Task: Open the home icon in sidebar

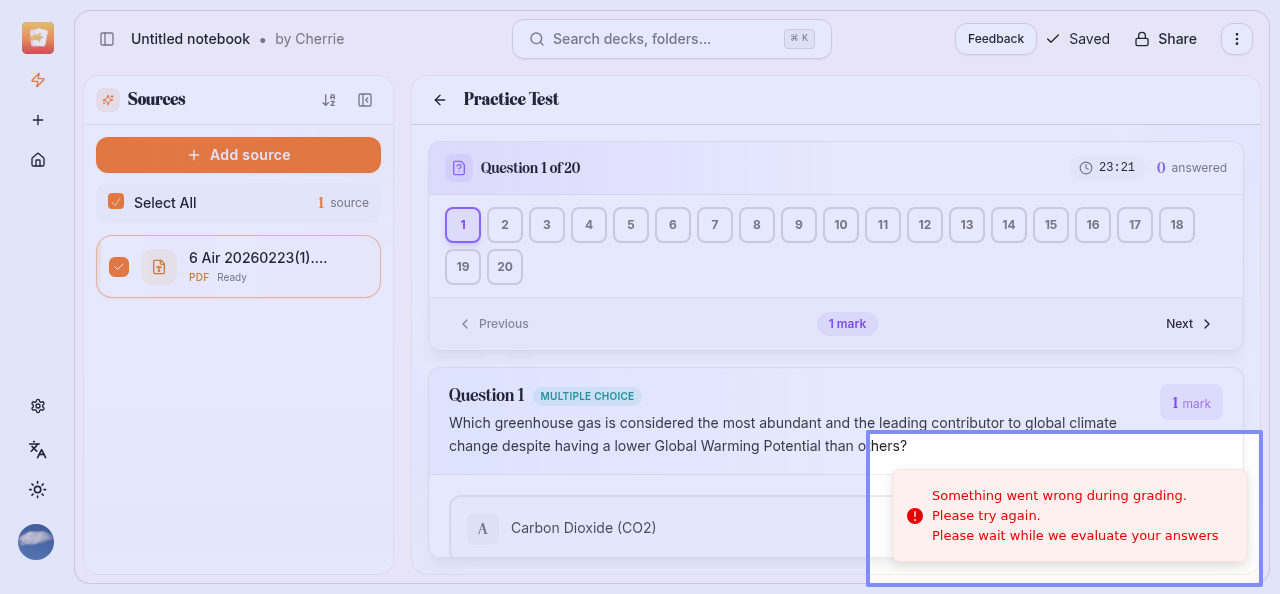Action: pos(38,160)
